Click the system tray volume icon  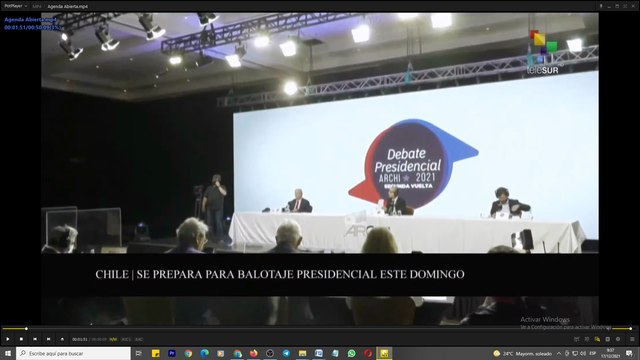click(x=583, y=353)
